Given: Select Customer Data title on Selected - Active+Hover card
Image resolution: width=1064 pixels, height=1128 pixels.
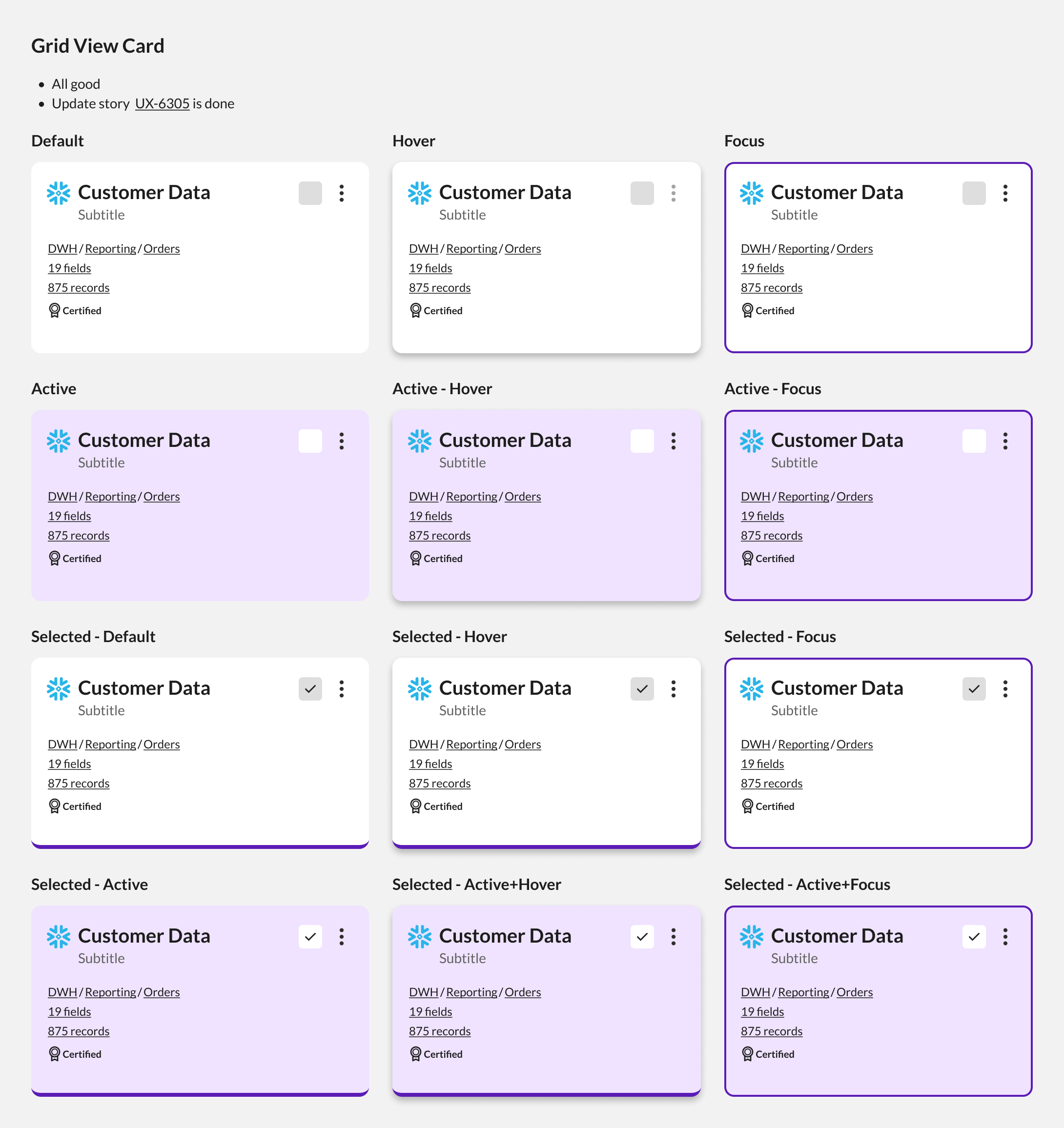Looking at the screenshot, I should click(505, 936).
